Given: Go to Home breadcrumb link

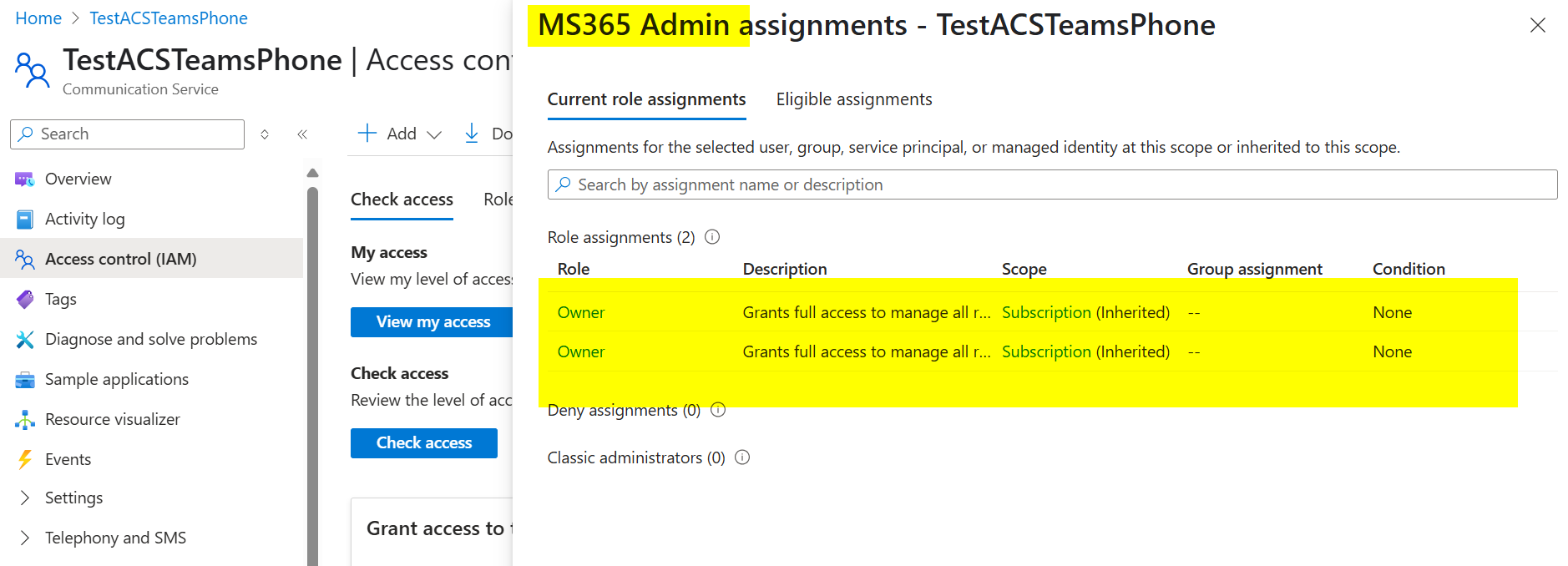Looking at the screenshot, I should (38, 18).
